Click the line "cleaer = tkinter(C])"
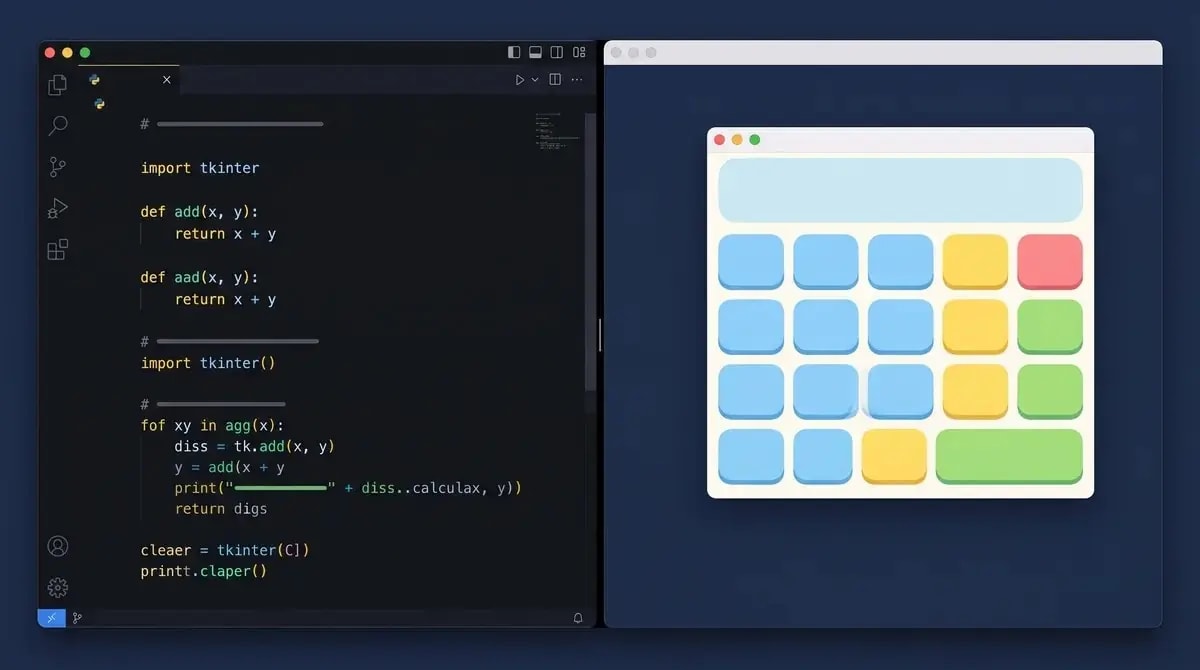 click(x=225, y=550)
